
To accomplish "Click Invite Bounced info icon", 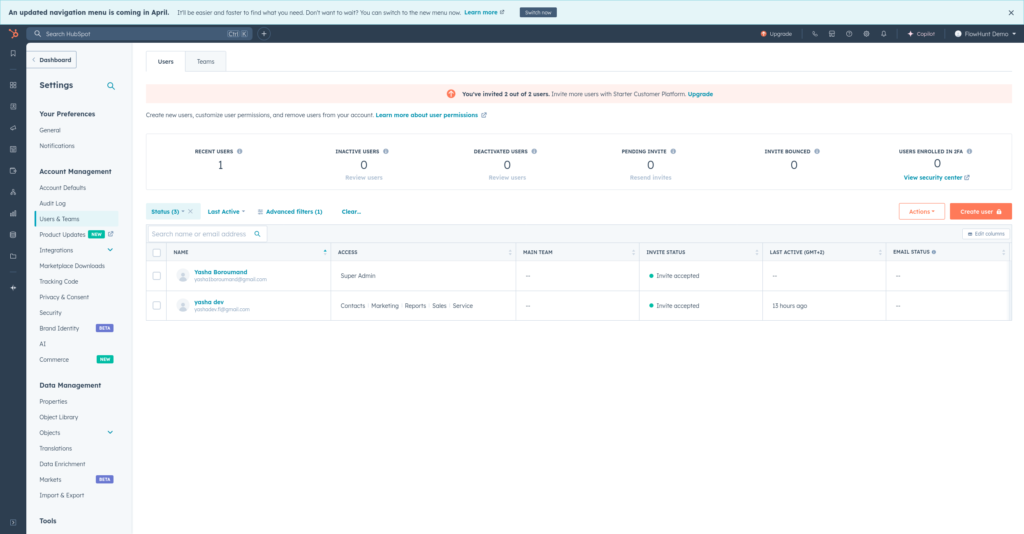I will (x=817, y=151).
